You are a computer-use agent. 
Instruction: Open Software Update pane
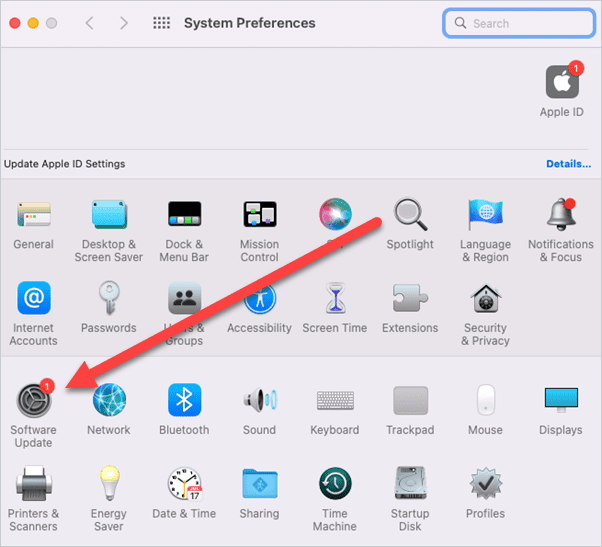(x=34, y=400)
